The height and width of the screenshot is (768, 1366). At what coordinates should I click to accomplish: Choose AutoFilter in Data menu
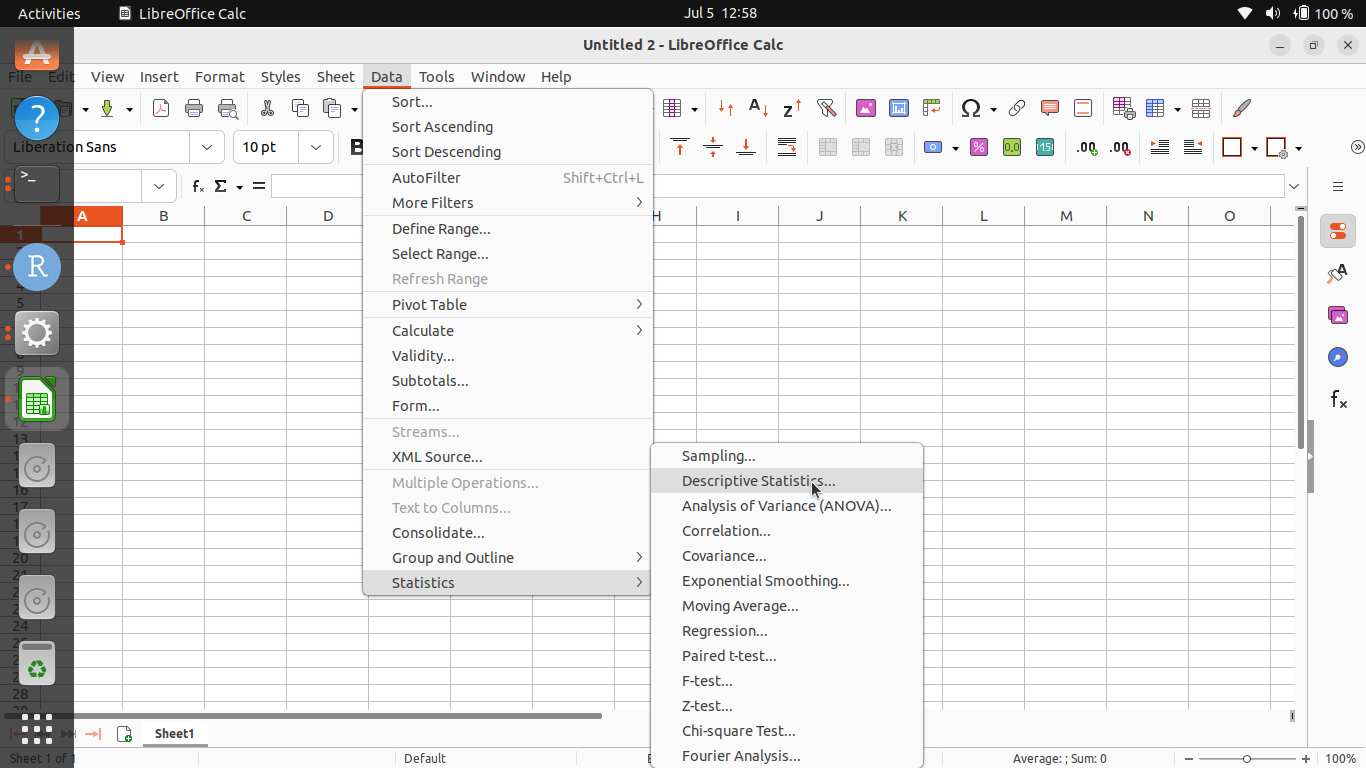tap(507, 178)
